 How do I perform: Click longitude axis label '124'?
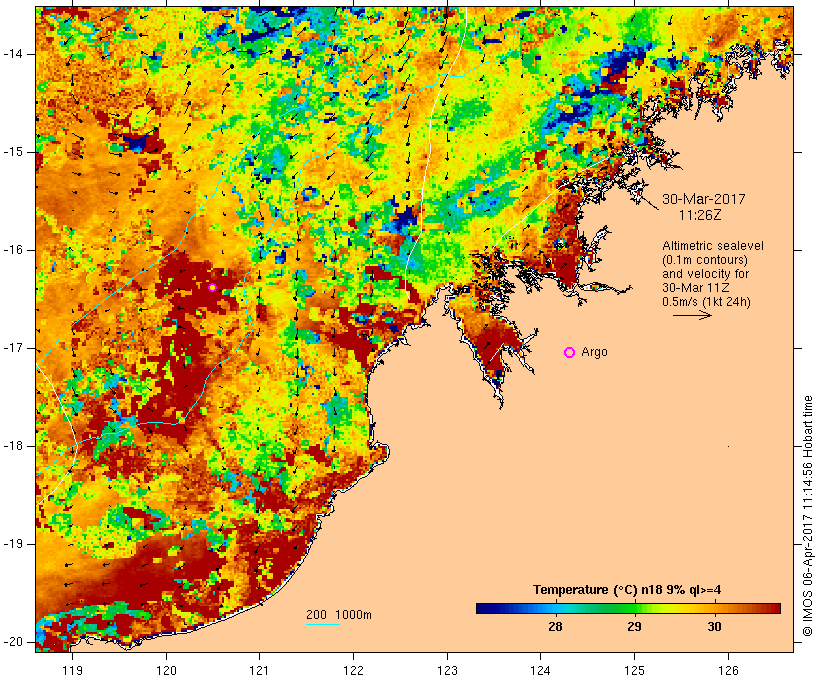[x=541, y=671]
